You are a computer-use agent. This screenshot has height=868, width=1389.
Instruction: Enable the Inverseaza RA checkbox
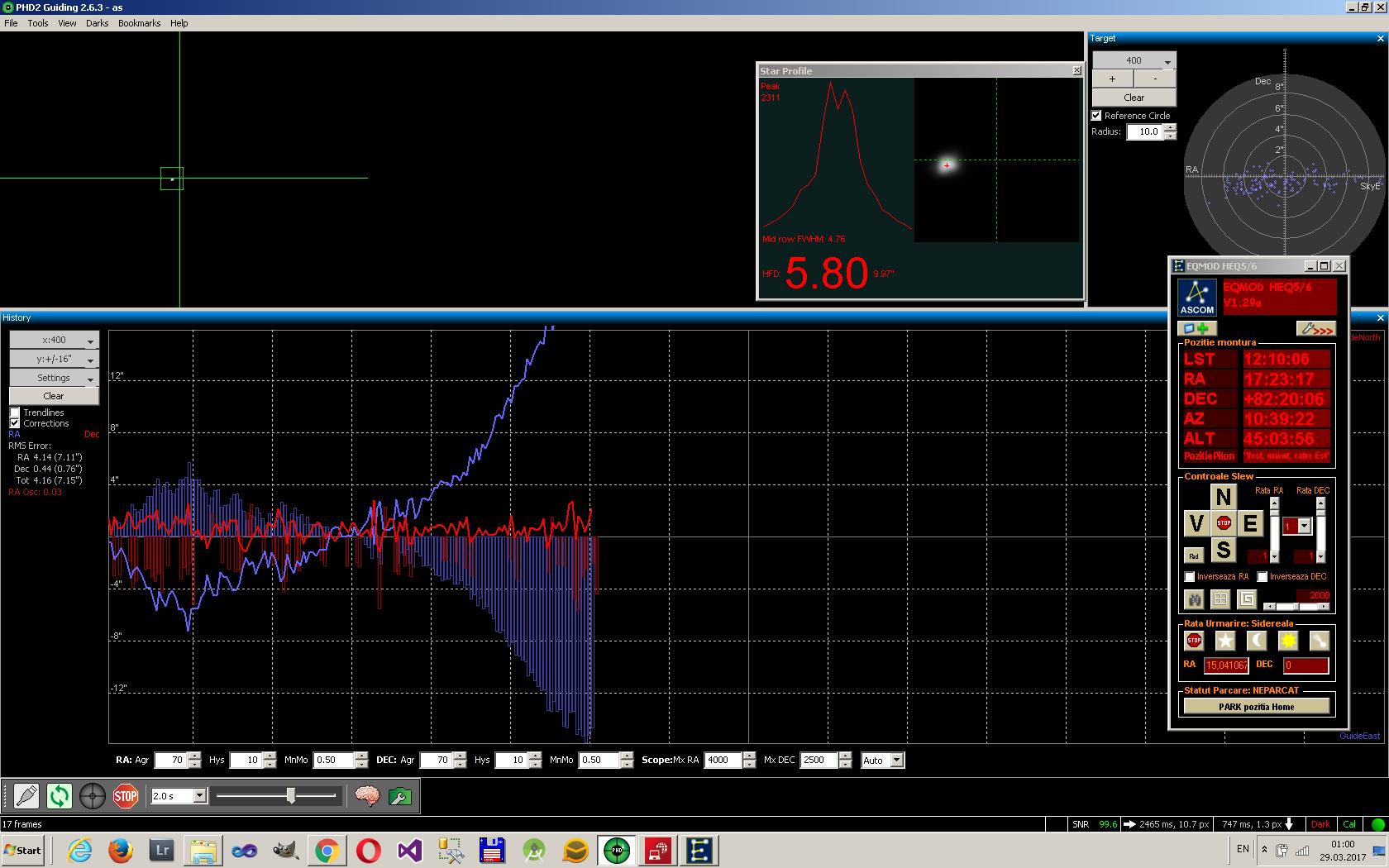1190,576
